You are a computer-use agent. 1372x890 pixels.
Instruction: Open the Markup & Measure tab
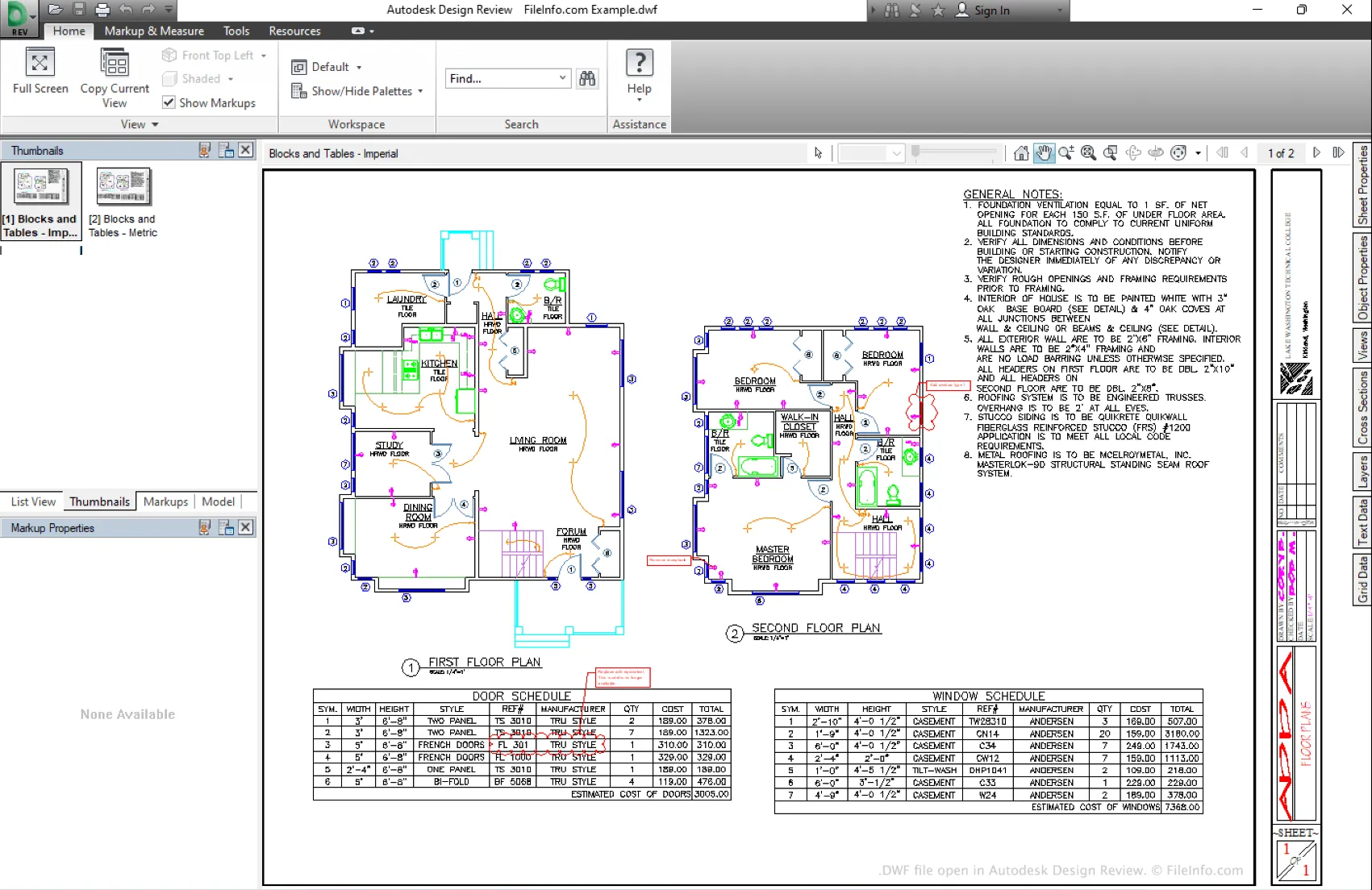click(154, 31)
